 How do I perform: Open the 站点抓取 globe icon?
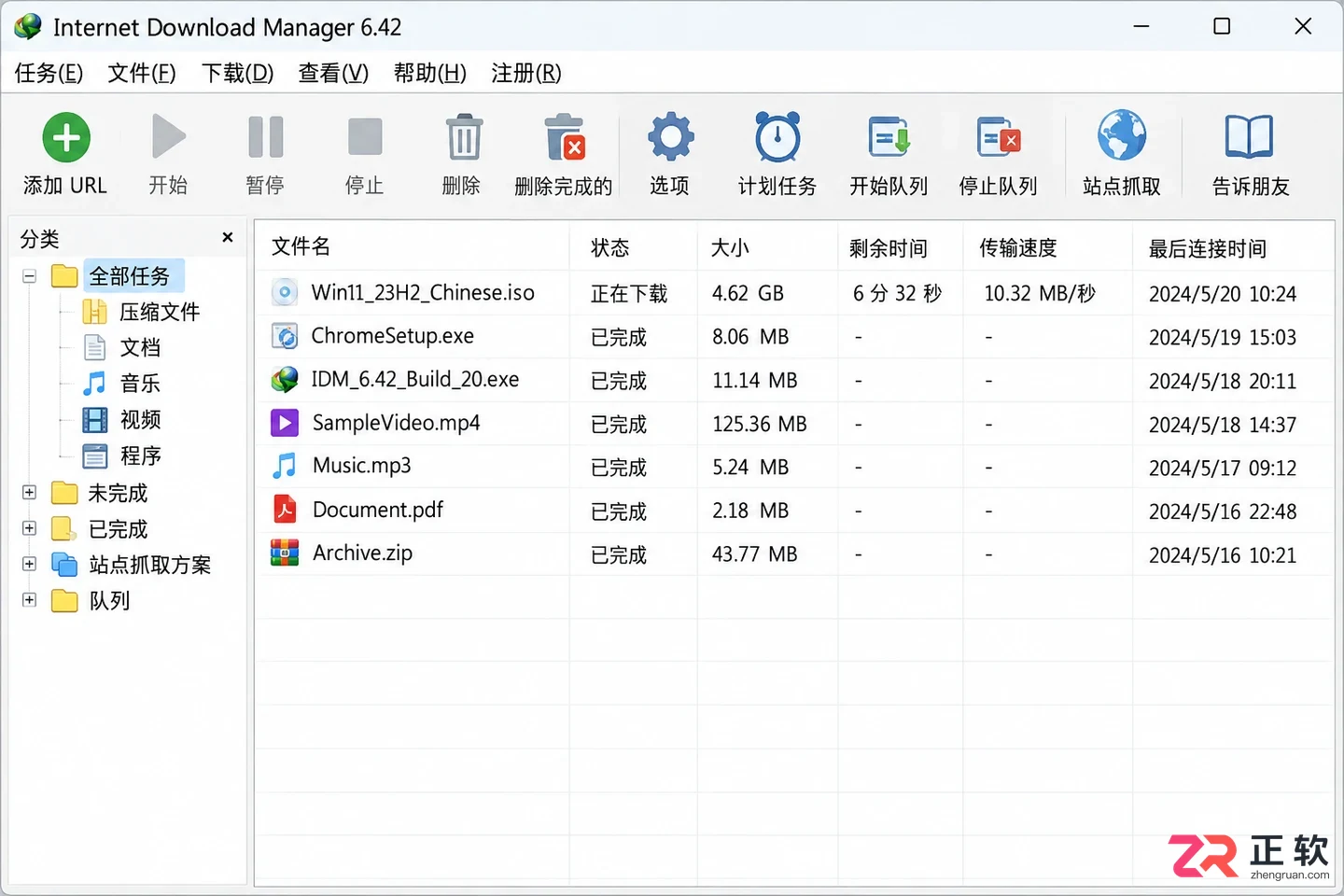coord(1122,136)
